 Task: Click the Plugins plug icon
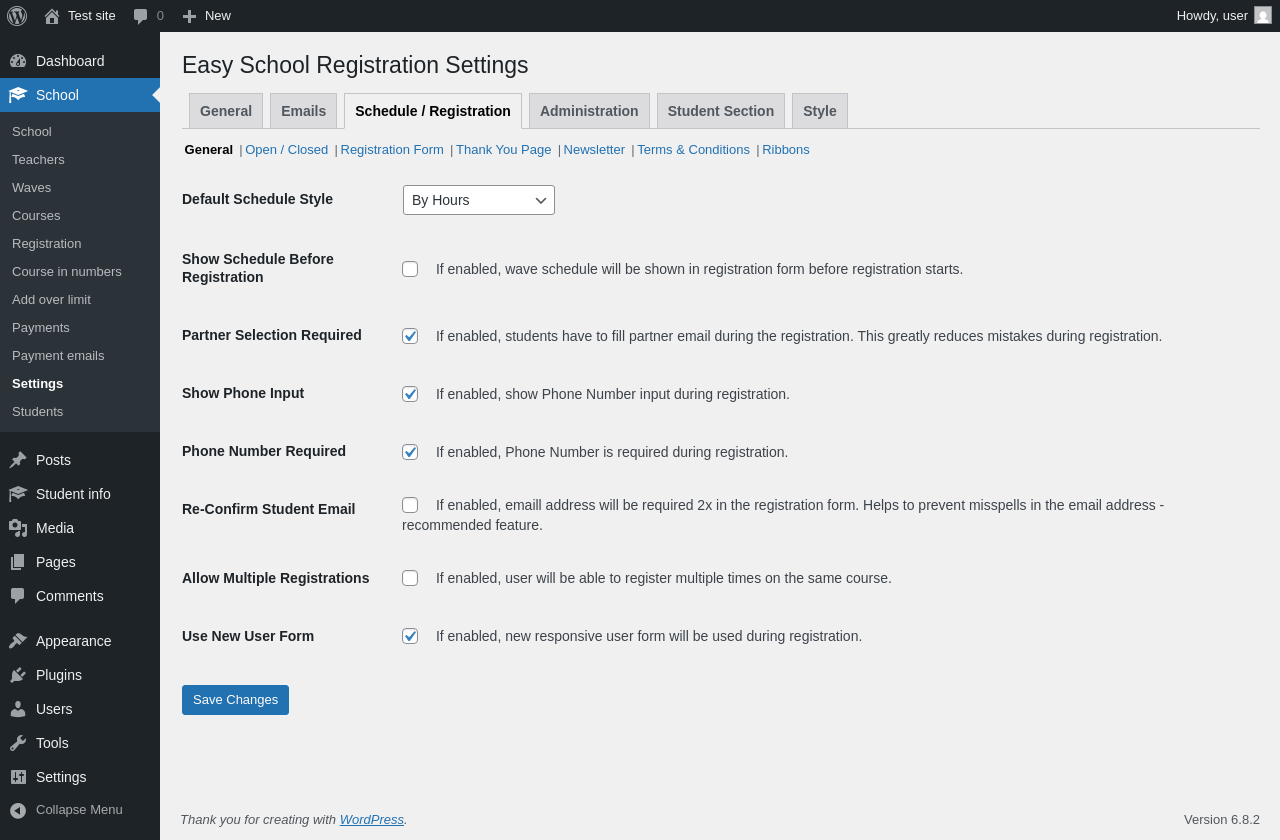point(18,675)
